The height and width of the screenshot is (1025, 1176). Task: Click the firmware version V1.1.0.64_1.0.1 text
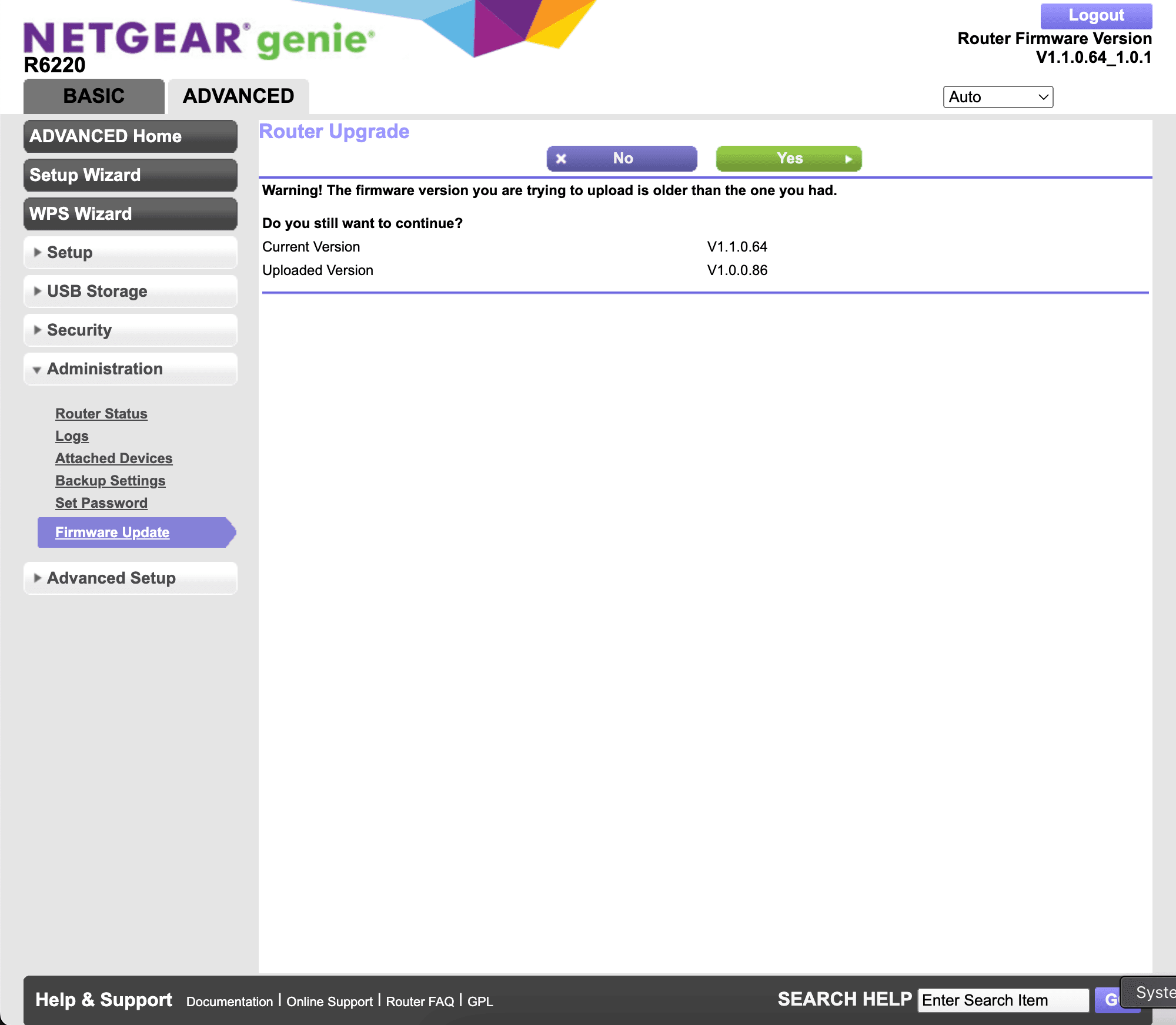[1094, 58]
